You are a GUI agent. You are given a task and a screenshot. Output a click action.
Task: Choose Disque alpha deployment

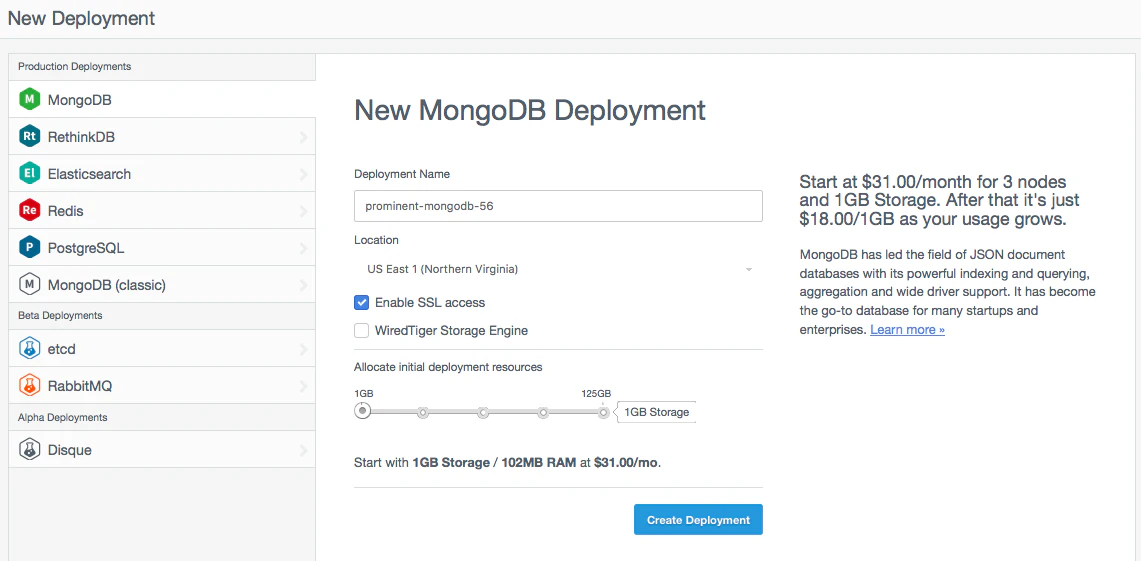coord(162,450)
